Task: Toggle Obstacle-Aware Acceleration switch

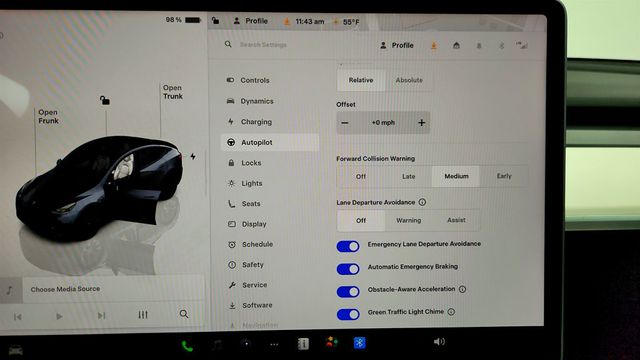Action: pos(348,291)
